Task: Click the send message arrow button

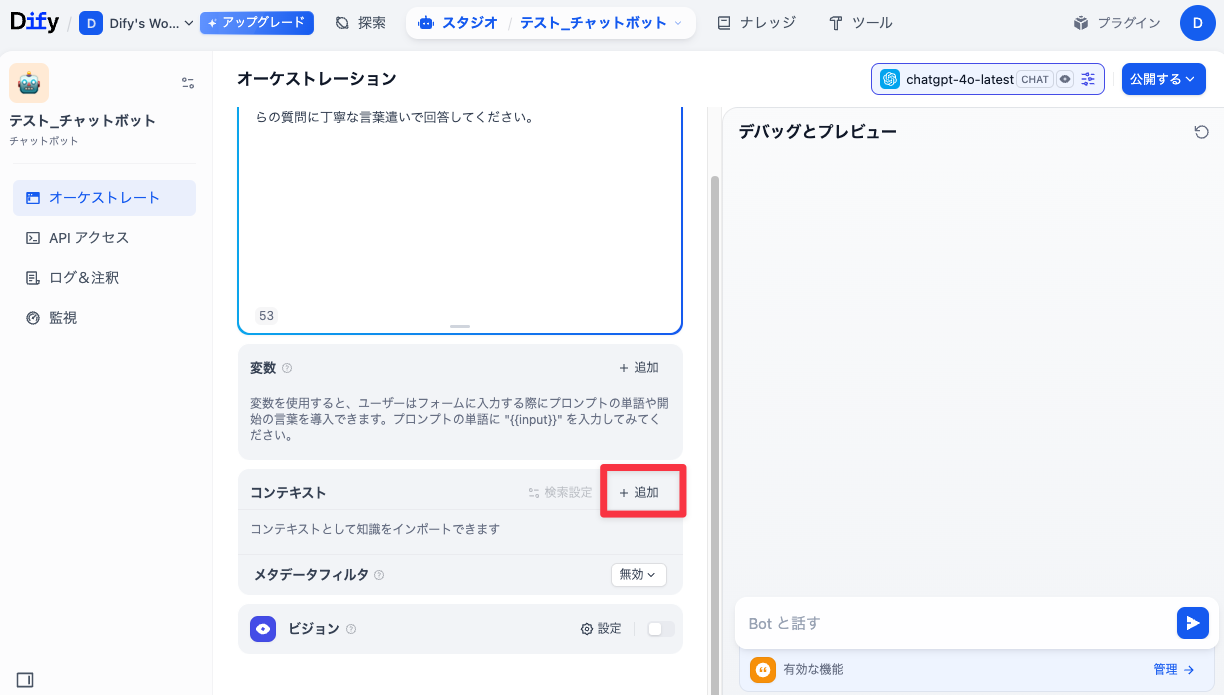Action: [x=1192, y=622]
